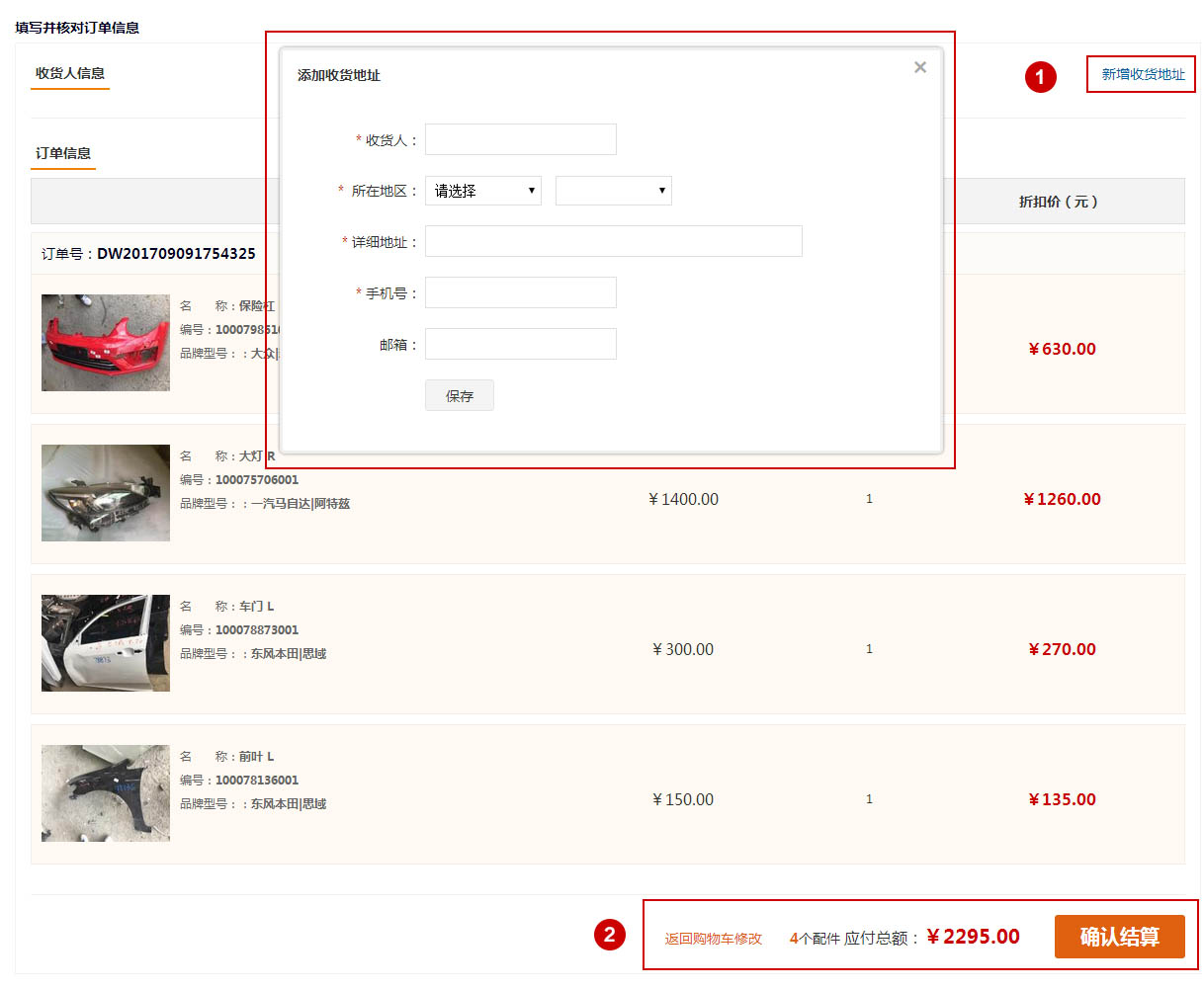Click the 确认结算 checkout button
Screen dimensions: 1204x990
pos(1119,937)
